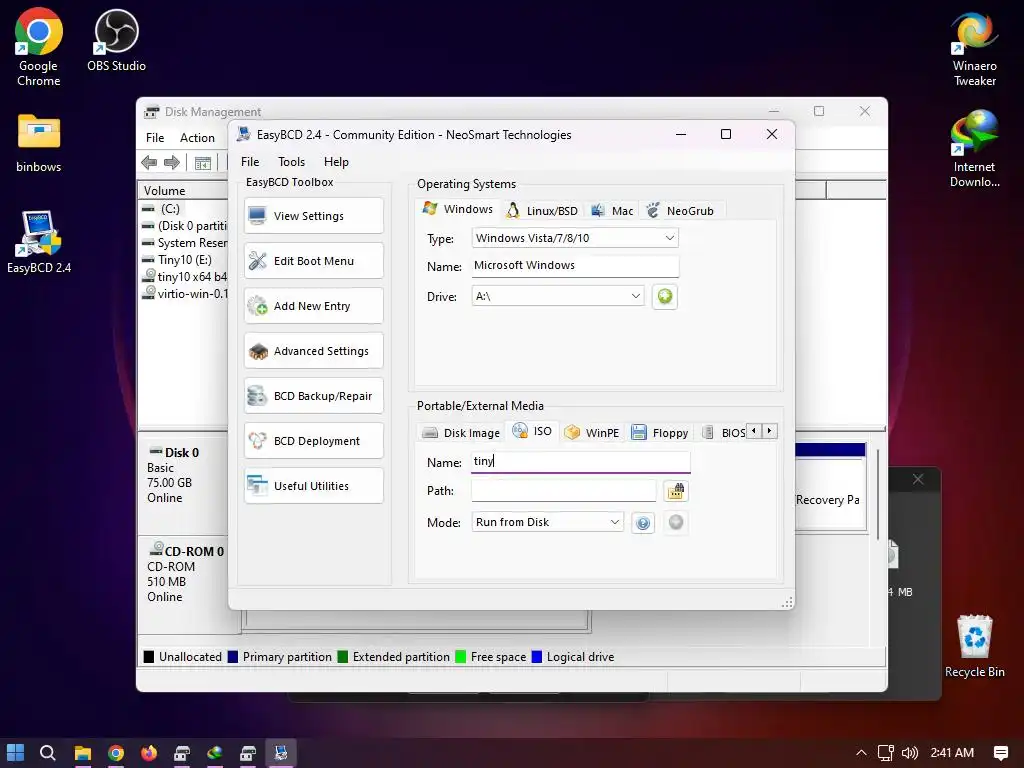The width and height of the screenshot is (1024, 768).
Task: Open Useful Utilities section
Action: click(313, 486)
